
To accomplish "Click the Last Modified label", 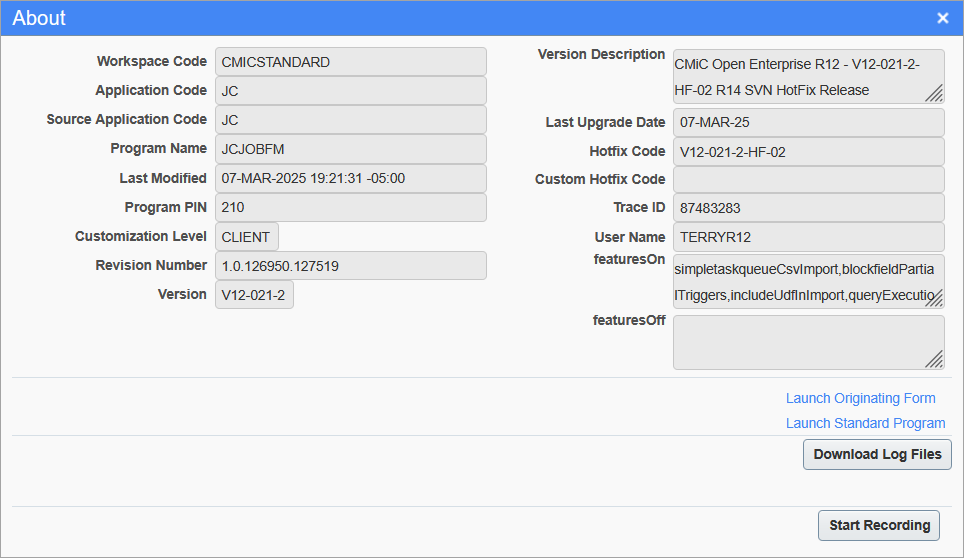I will pyautogui.click(x=163, y=178).
